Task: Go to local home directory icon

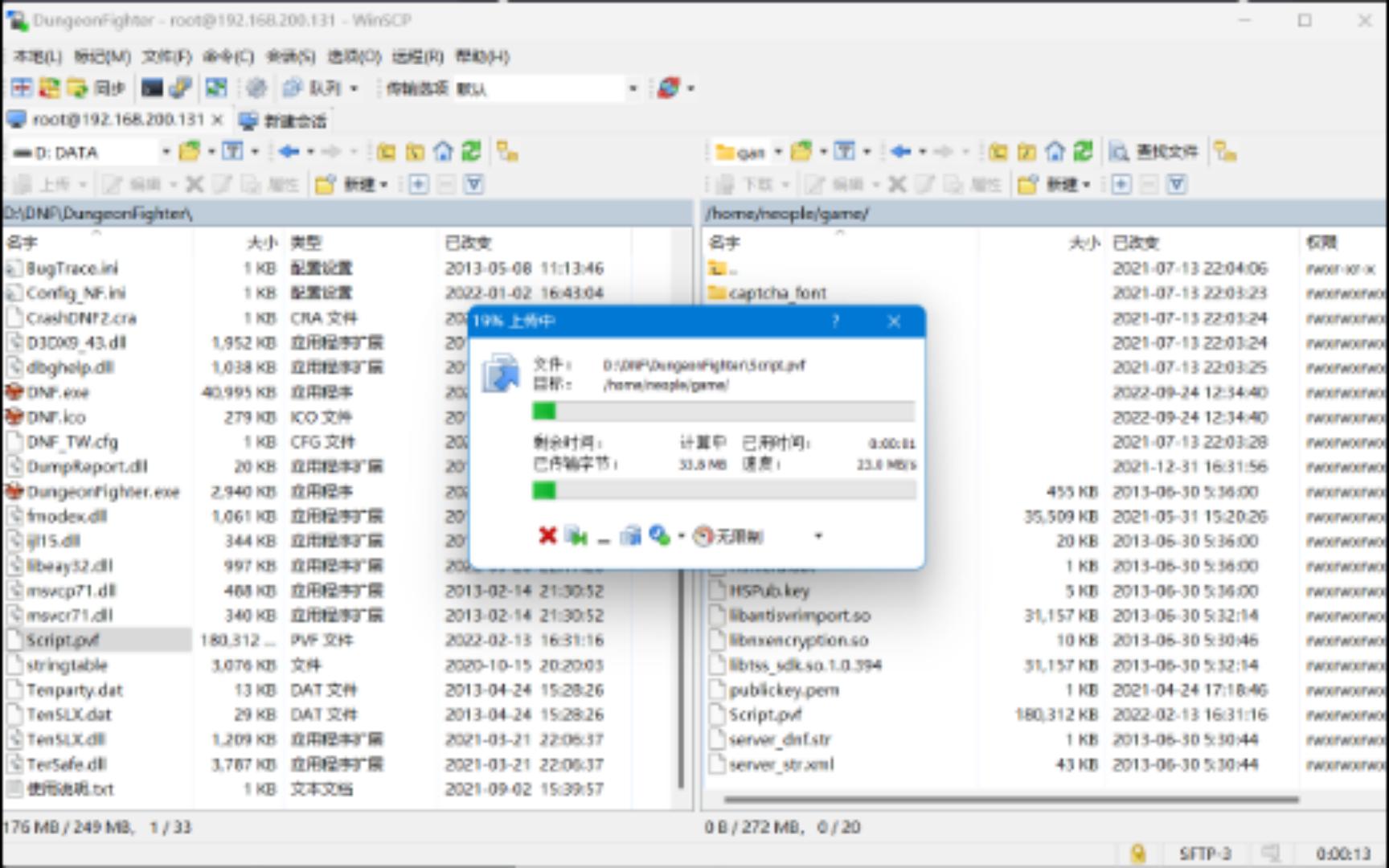Action: tap(443, 152)
